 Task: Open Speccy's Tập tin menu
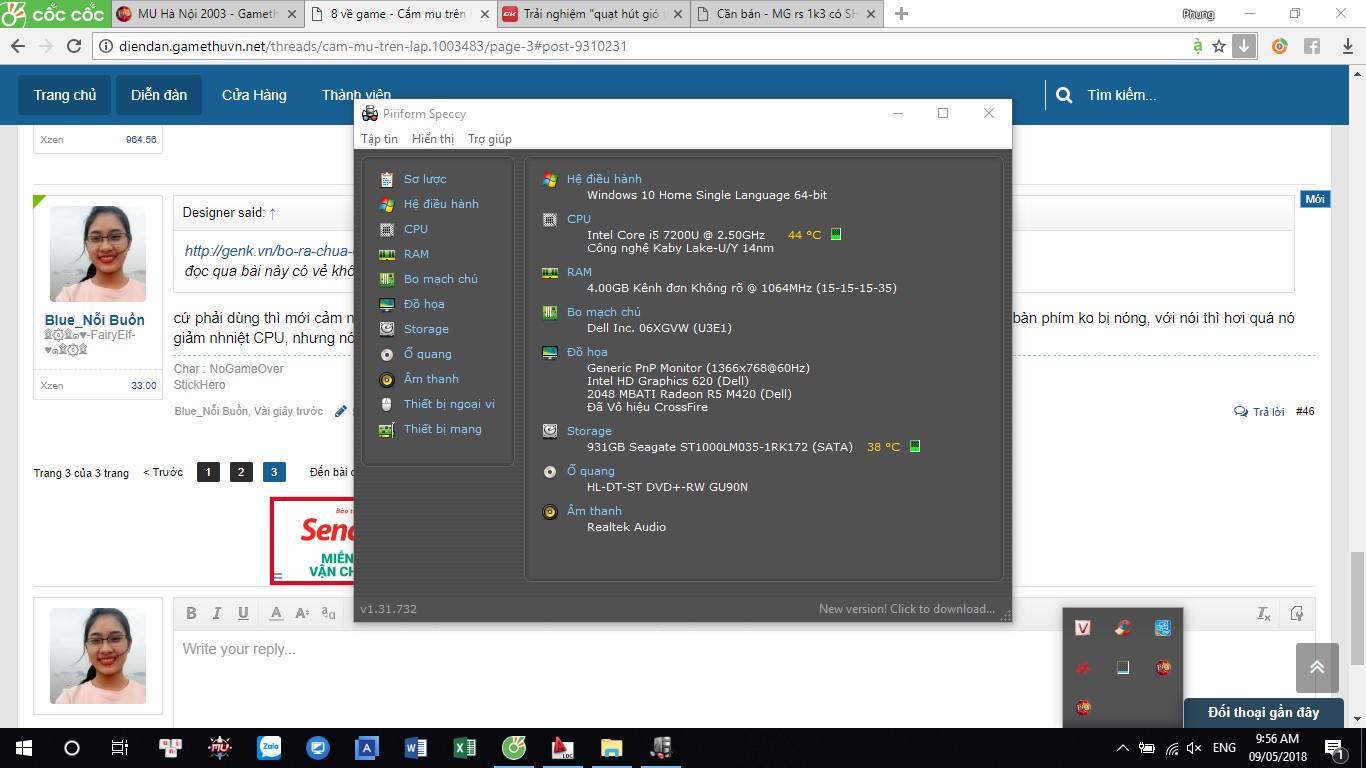(x=379, y=139)
